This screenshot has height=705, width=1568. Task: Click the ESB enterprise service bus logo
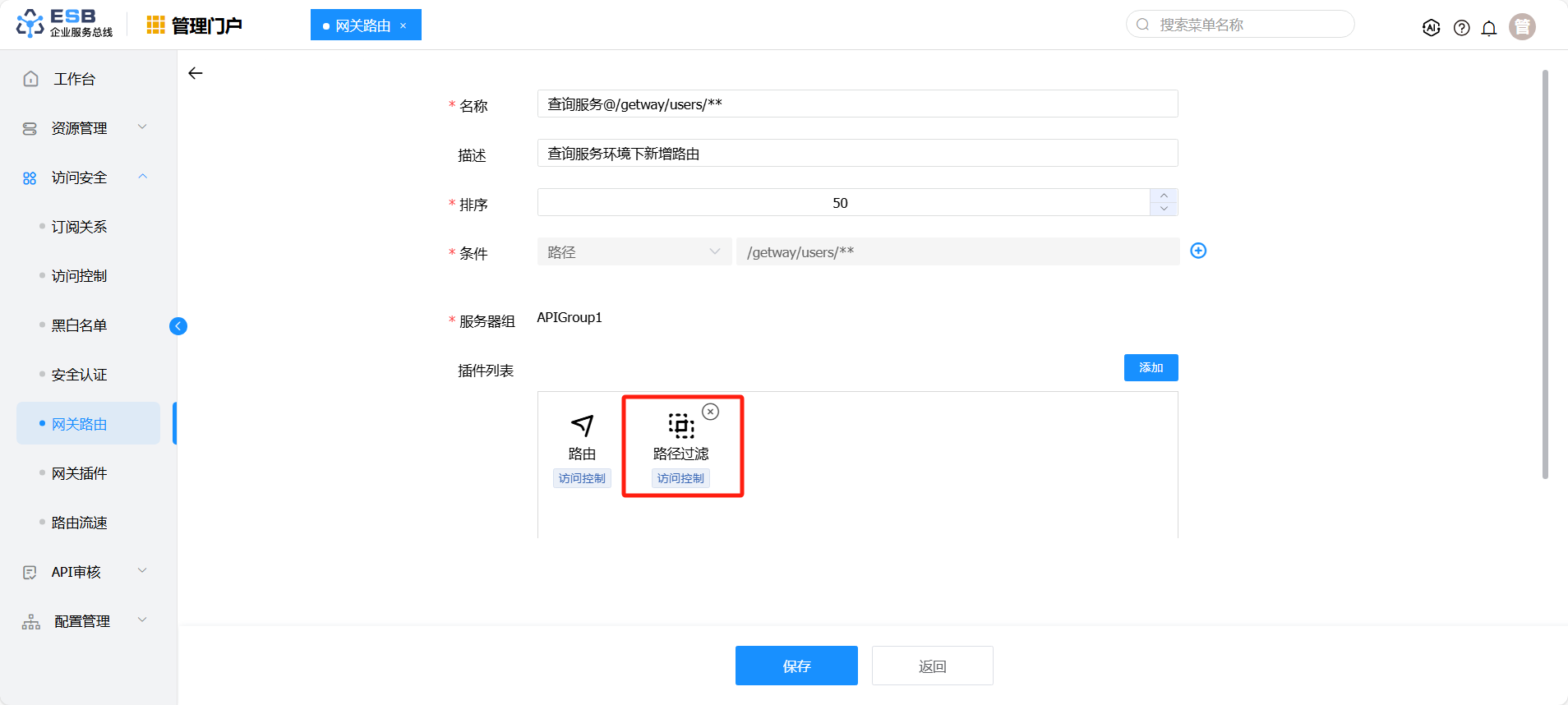pyautogui.click(x=64, y=24)
